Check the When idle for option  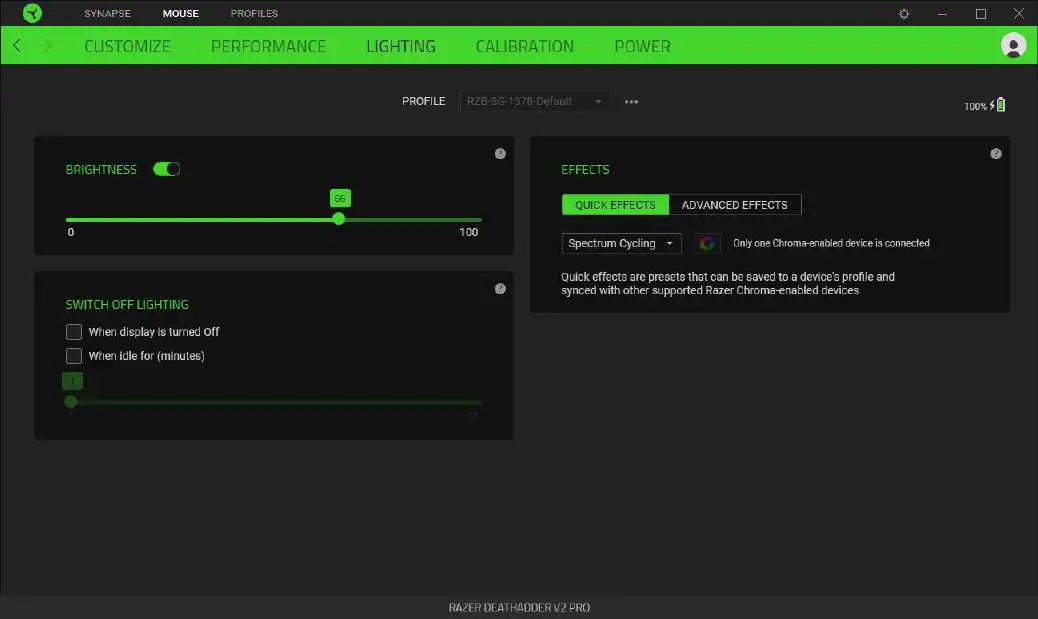pyautogui.click(x=74, y=355)
